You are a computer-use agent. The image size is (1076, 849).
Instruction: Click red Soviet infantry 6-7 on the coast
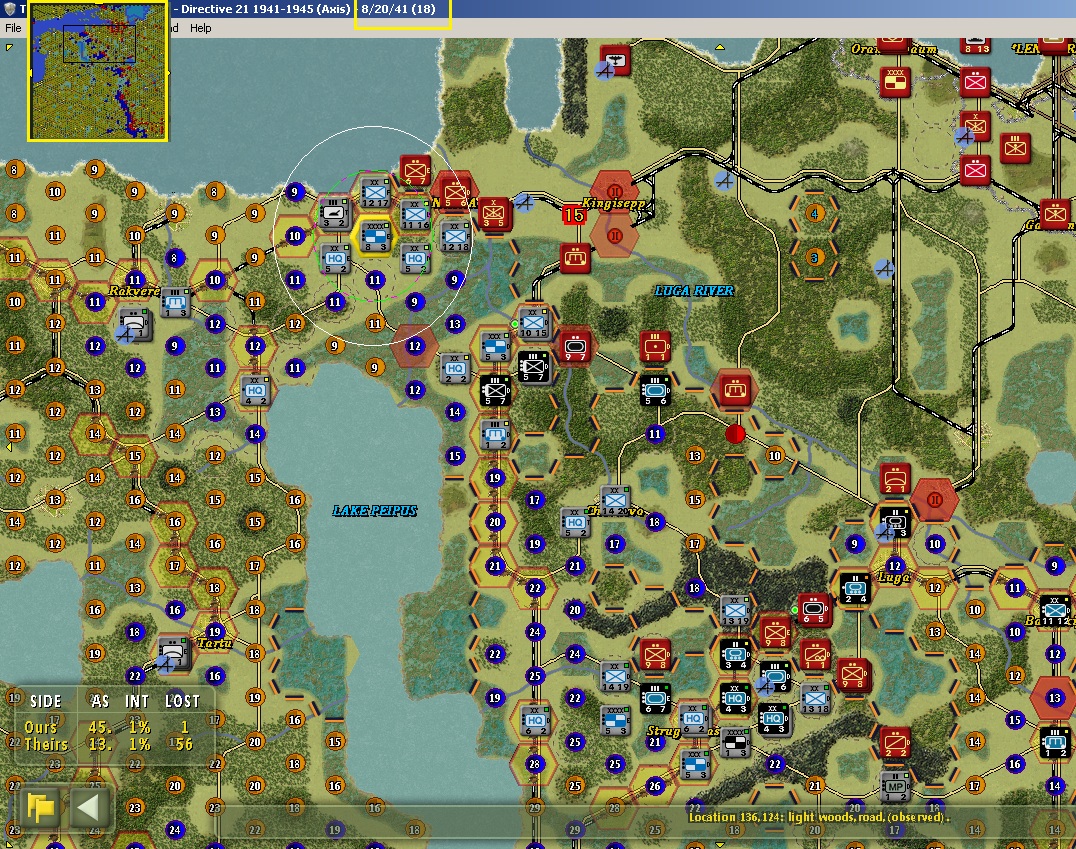(x=414, y=172)
